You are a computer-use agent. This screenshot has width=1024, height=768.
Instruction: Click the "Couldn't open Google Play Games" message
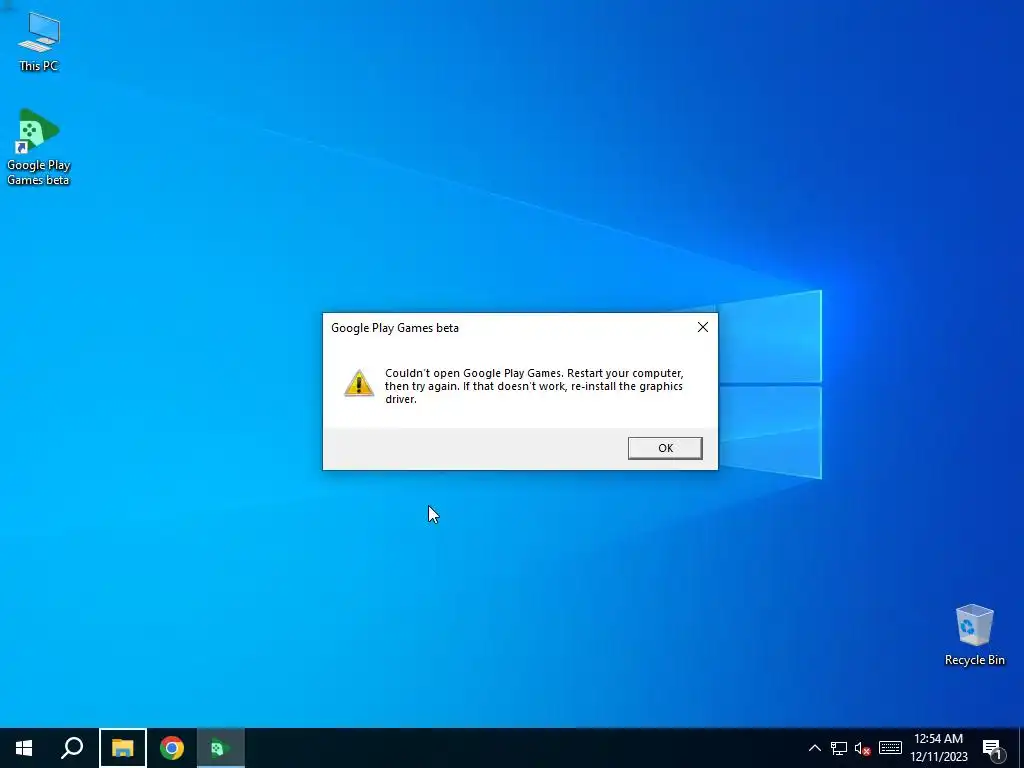coord(534,386)
